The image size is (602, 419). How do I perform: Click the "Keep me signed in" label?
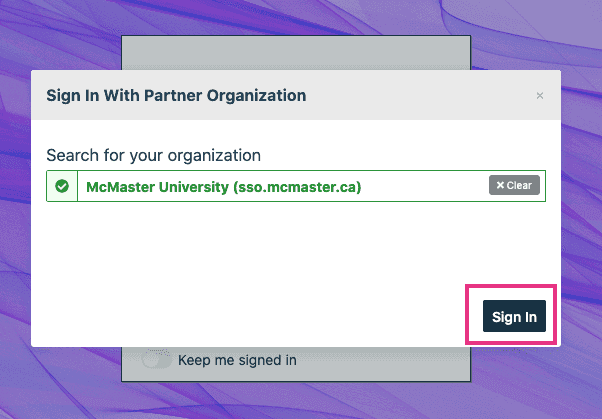tap(237, 360)
